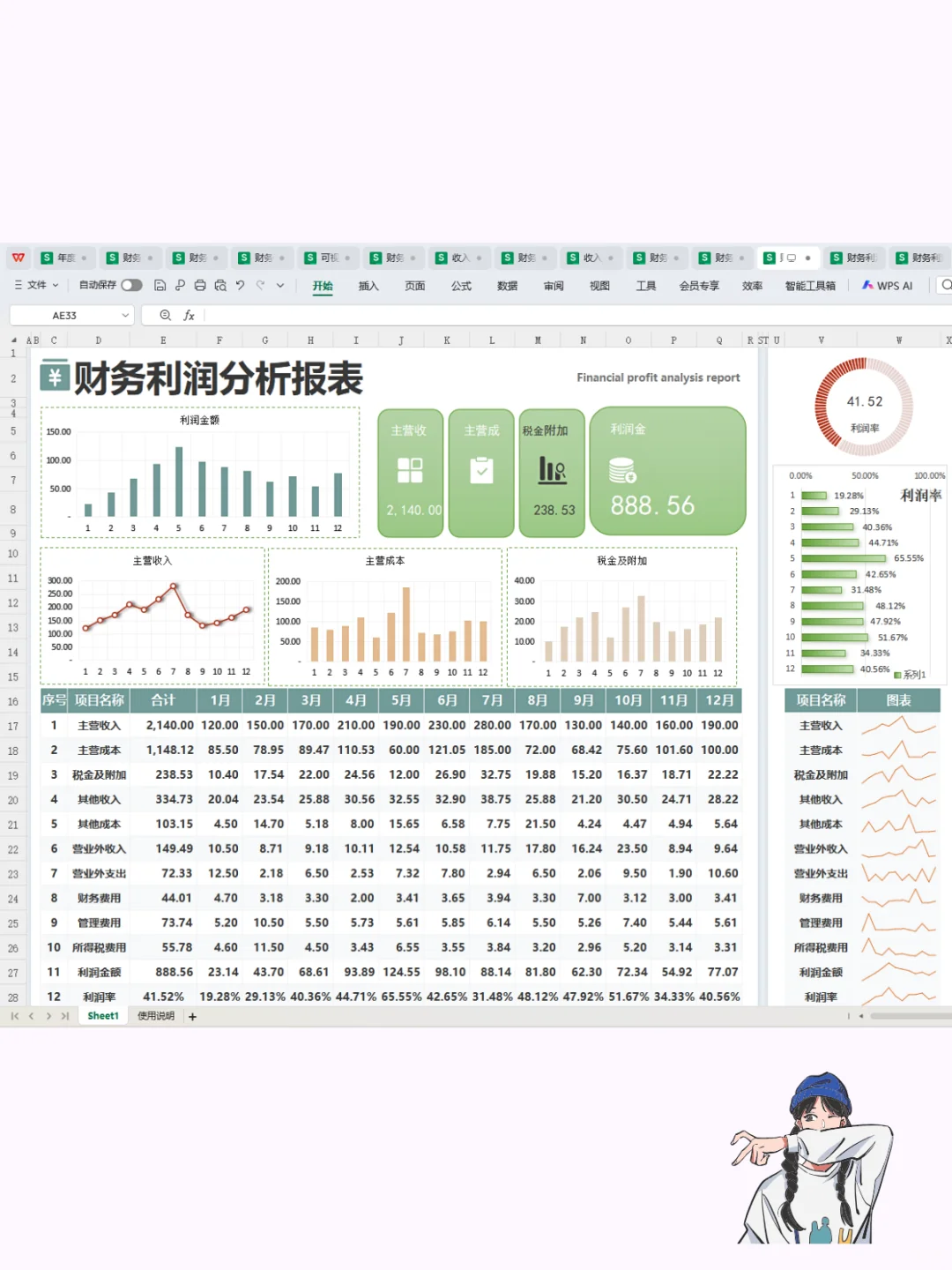Viewport: 952px width, 1270px height.
Task: Click the search icon at the ribbon's right end
Action: pyautogui.click(x=946, y=285)
